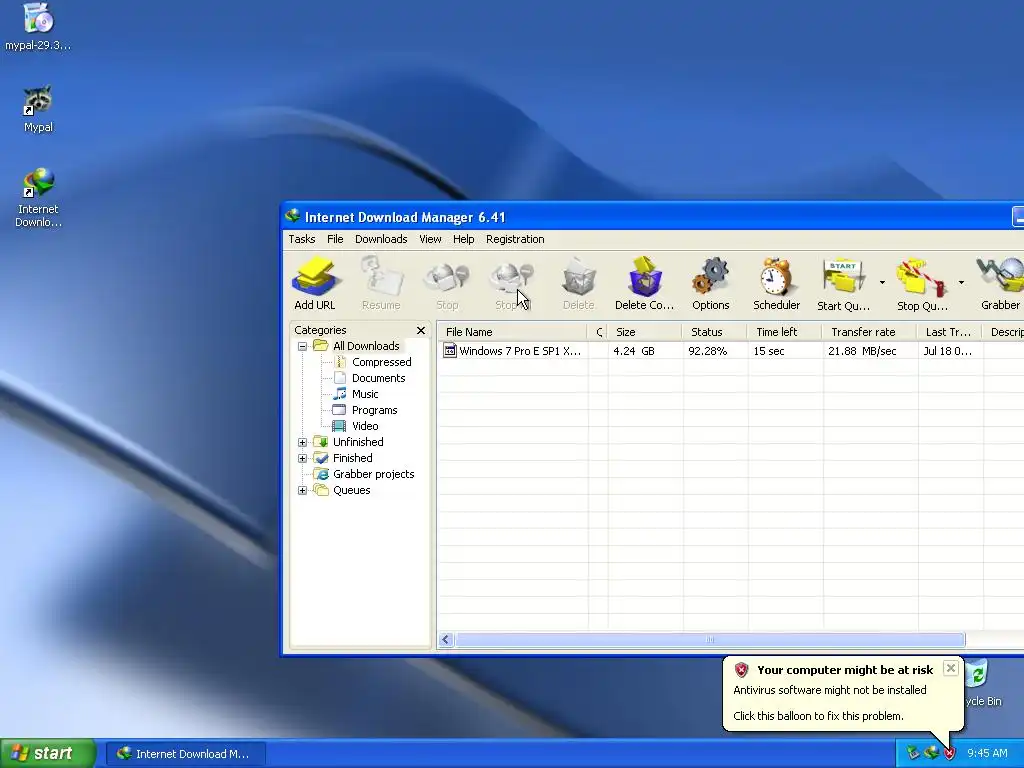Click the red security shield tray icon
Image resolution: width=1024 pixels, height=768 pixels.
click(x=950, y=753)
